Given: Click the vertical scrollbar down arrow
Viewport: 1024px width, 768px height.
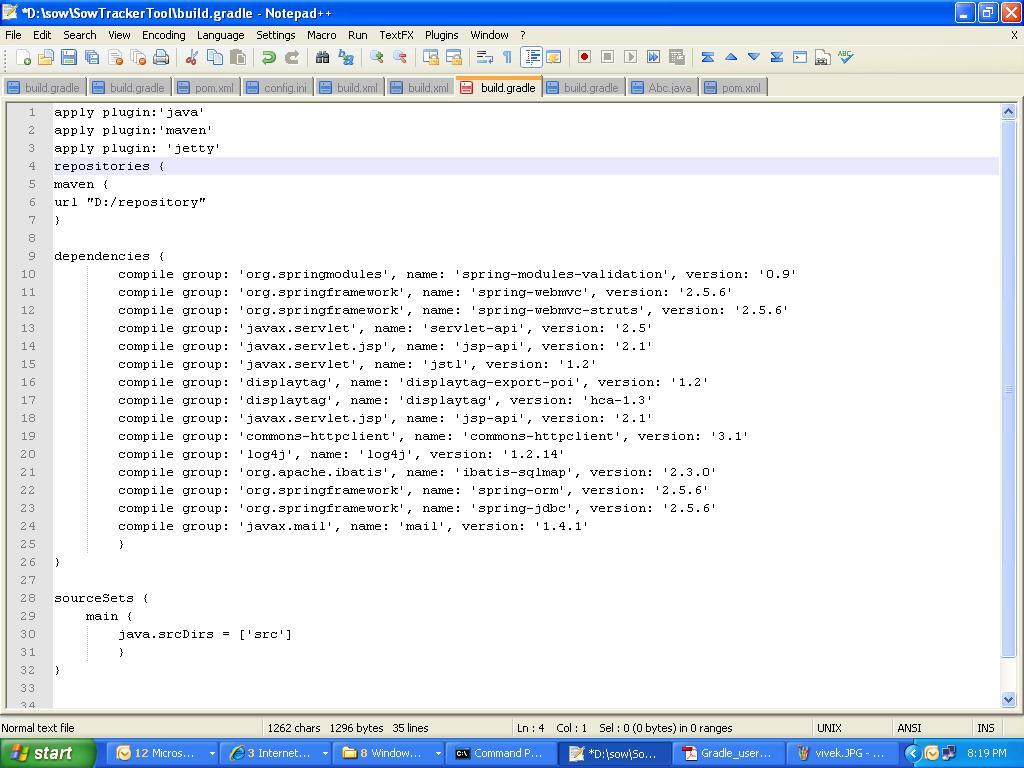Looking at the screenshot, I should (1008, 700).
